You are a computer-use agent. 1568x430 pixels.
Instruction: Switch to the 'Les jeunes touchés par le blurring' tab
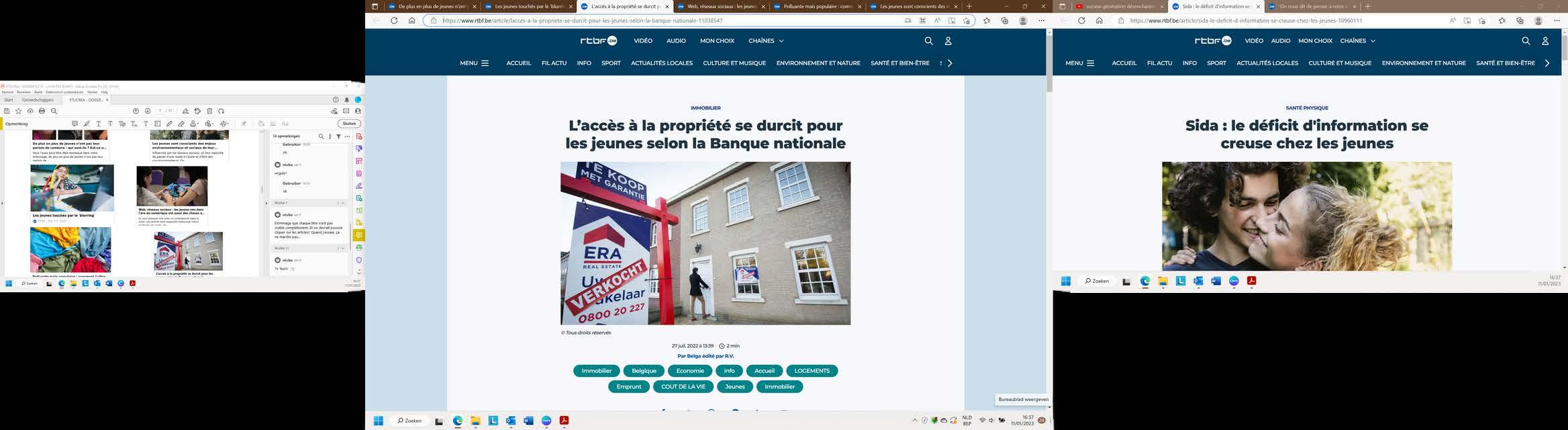[528, 7]
